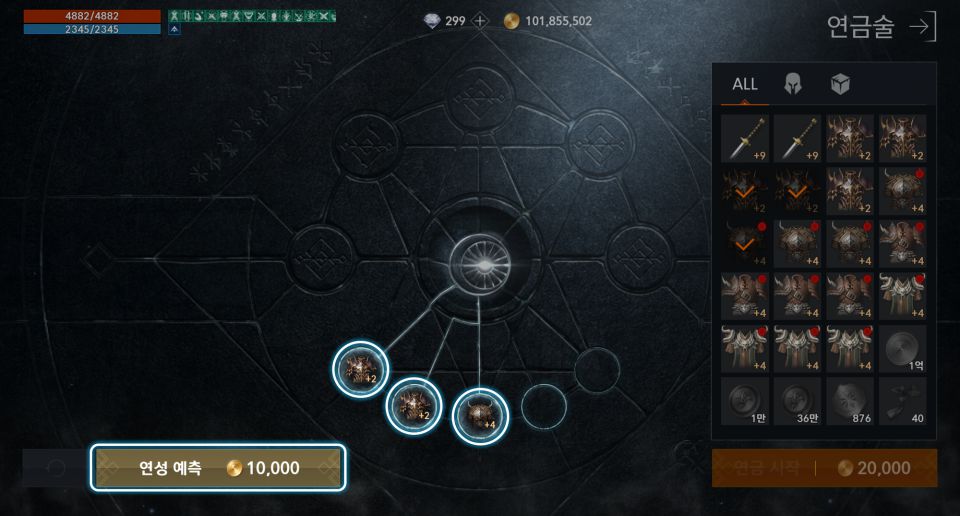Screen dimensions: 960x516
Task: Choose the item with quantity 40
Action: [902, 402]
